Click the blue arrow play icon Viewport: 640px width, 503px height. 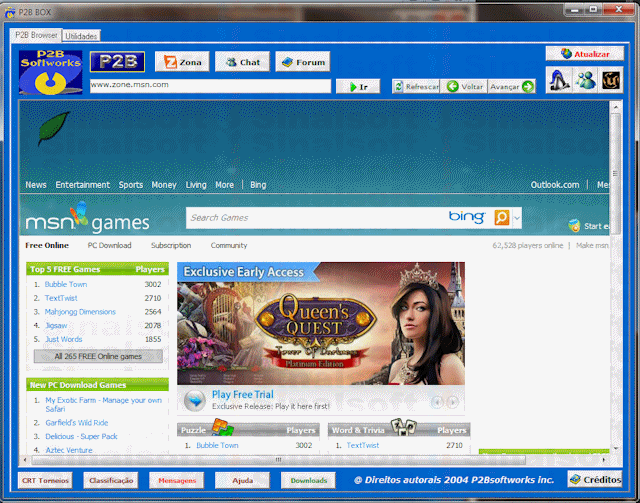(x=195, y=401)
